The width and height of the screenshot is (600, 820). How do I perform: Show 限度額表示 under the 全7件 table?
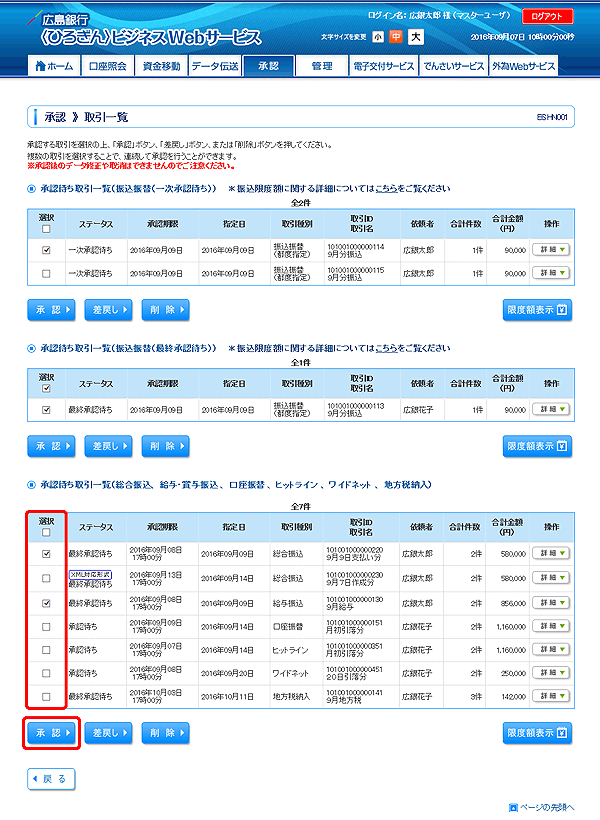(537, 733)
